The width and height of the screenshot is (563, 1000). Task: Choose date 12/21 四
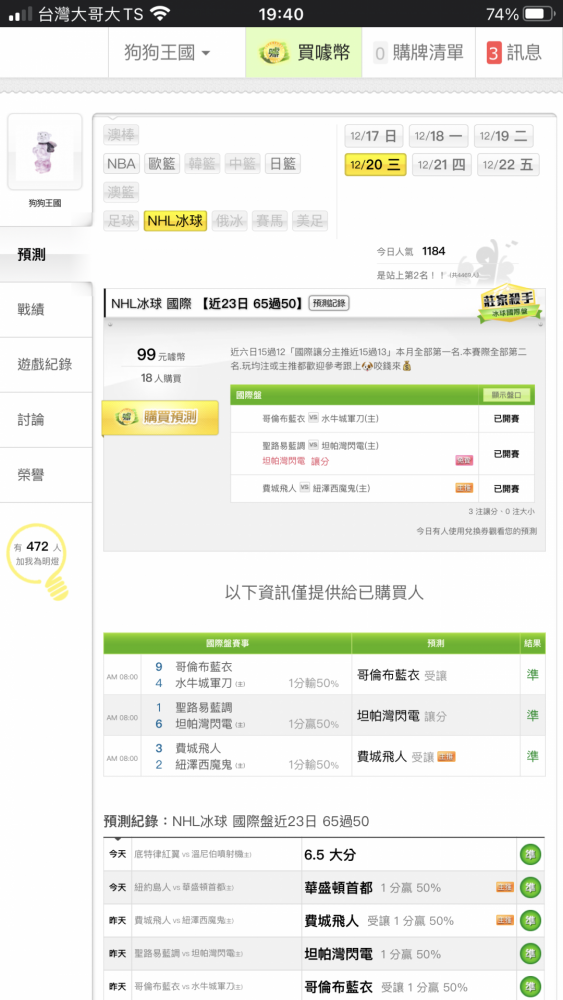[441, 165]
